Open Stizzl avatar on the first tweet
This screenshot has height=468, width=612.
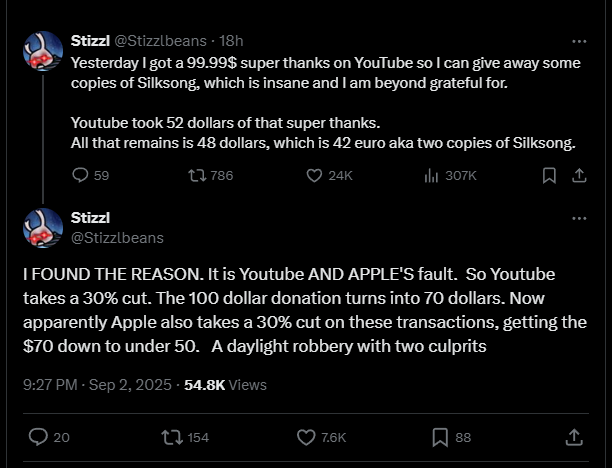point(43,51)
